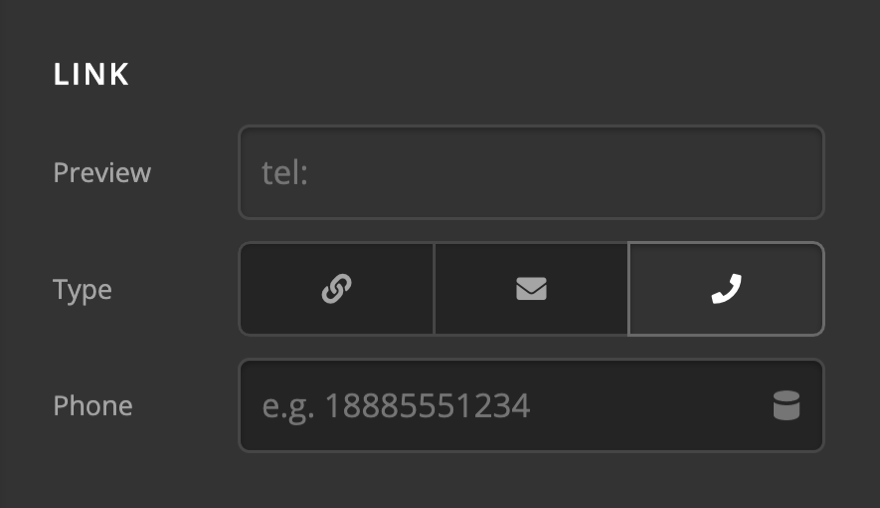880x508 pixels.
Task: Switch the link Type to email
Action: pyautogui.click(x=531, y=289)
